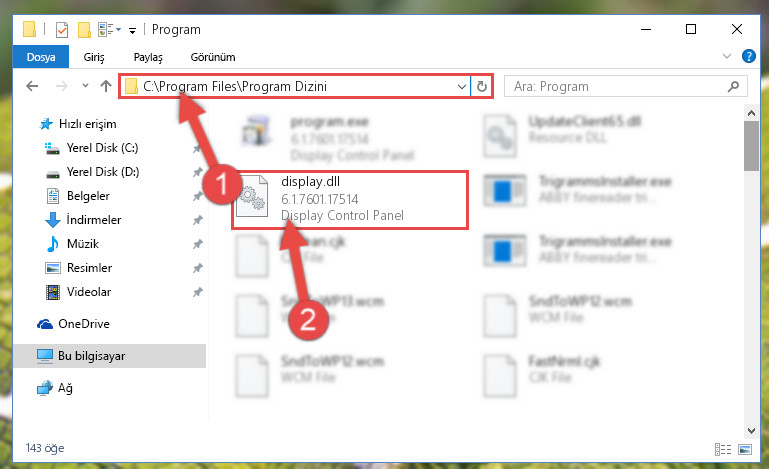The height and width of the screenshot is (469, 769).
Task: Switch to large thumbnails view icon
Action: (x=745, y=449)
